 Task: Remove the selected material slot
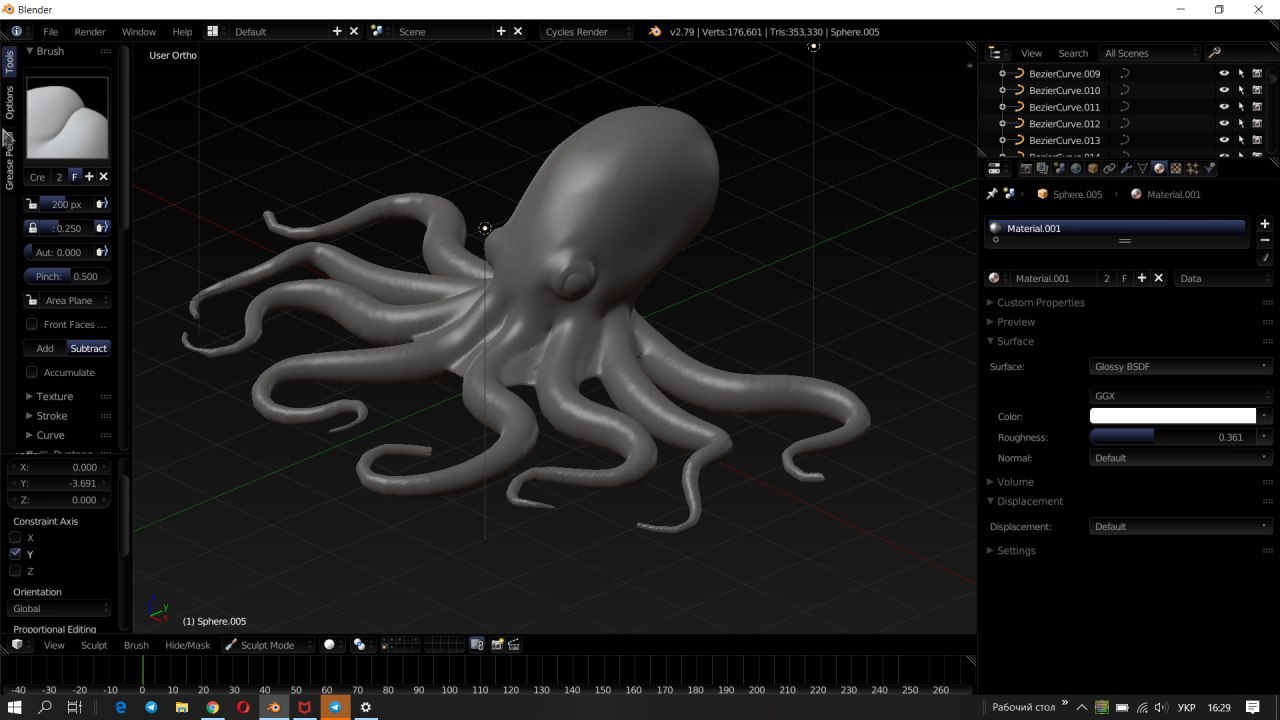pyautogui.click(x=1265, y=240)
